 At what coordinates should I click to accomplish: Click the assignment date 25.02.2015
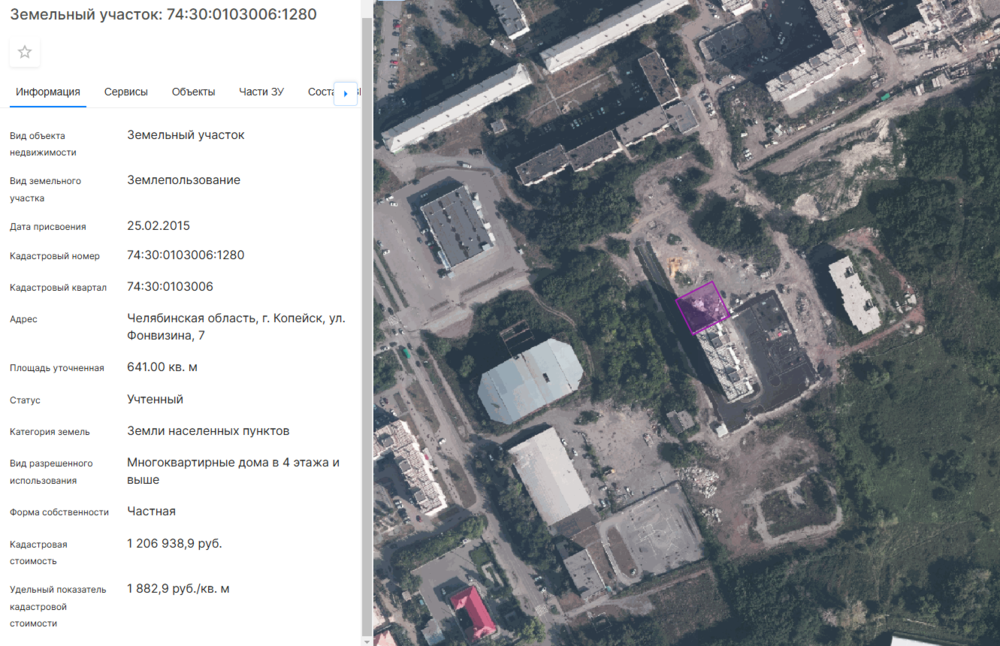point(158,225)
